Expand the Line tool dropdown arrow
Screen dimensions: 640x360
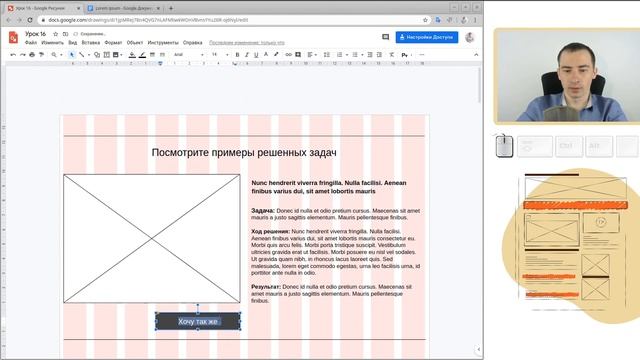89,55
